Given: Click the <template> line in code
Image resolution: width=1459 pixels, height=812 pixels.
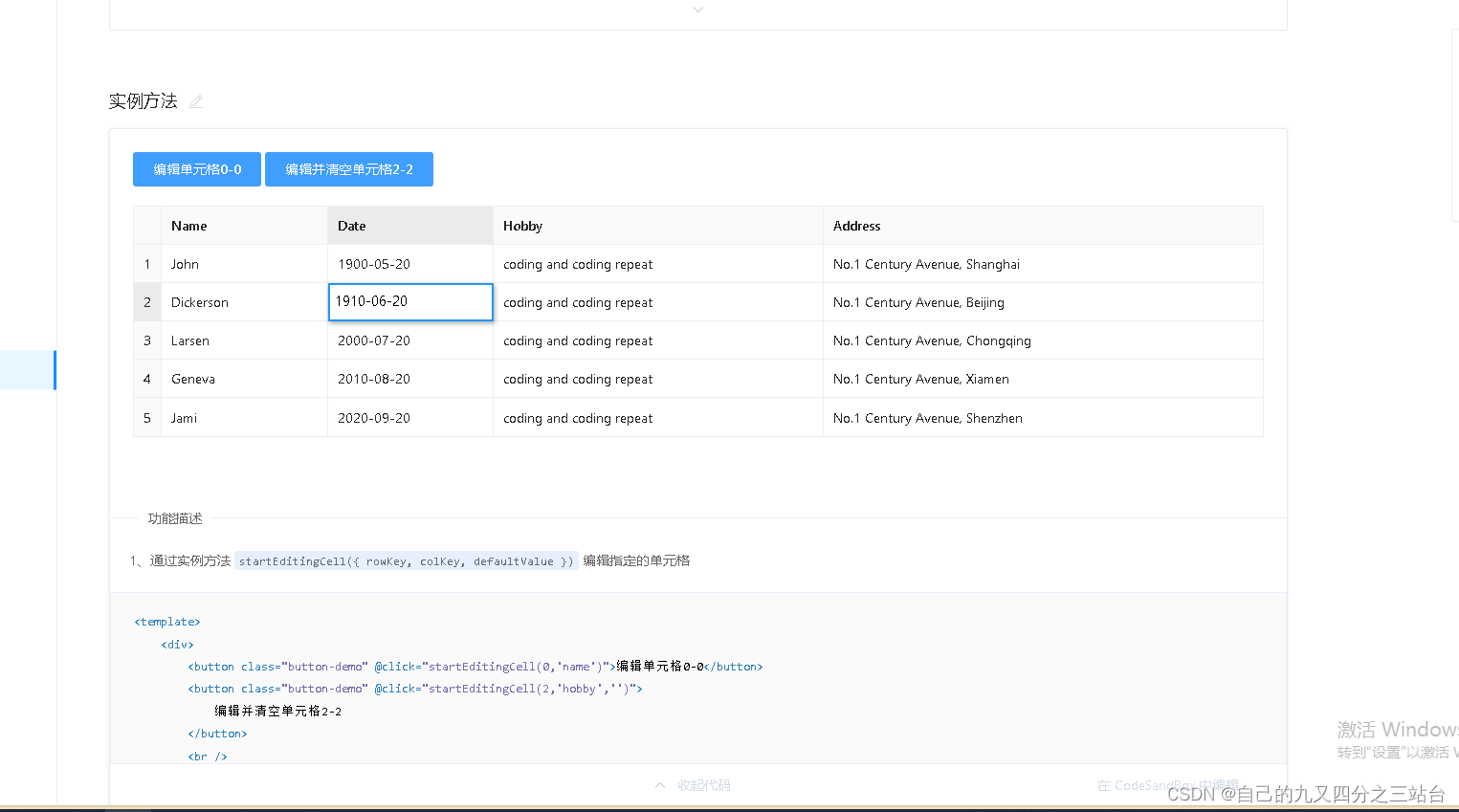Looking at the screenshot, I should 167,622.
